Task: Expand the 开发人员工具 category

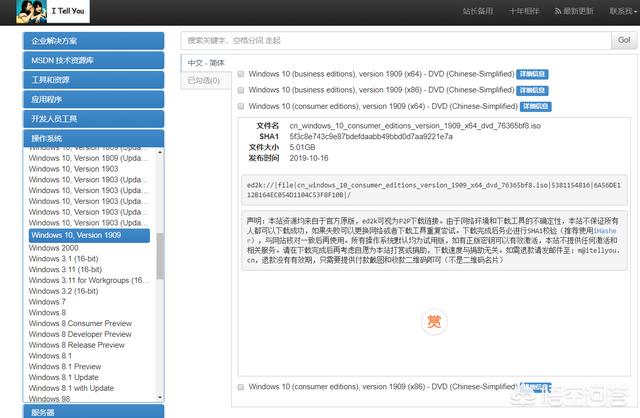Action: coord(93,119)
